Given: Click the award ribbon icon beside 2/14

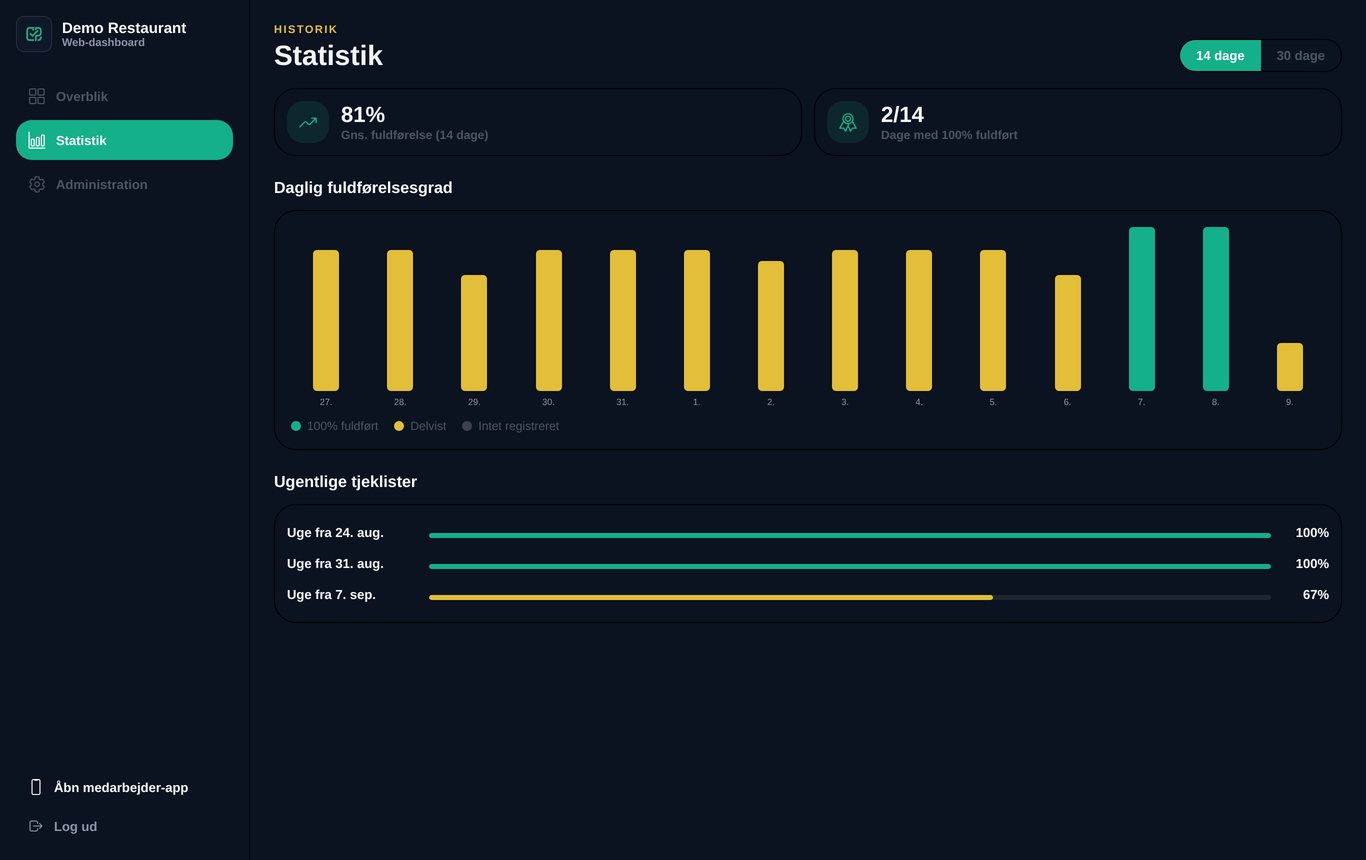Looking at the screenshot, I should 848,122.
